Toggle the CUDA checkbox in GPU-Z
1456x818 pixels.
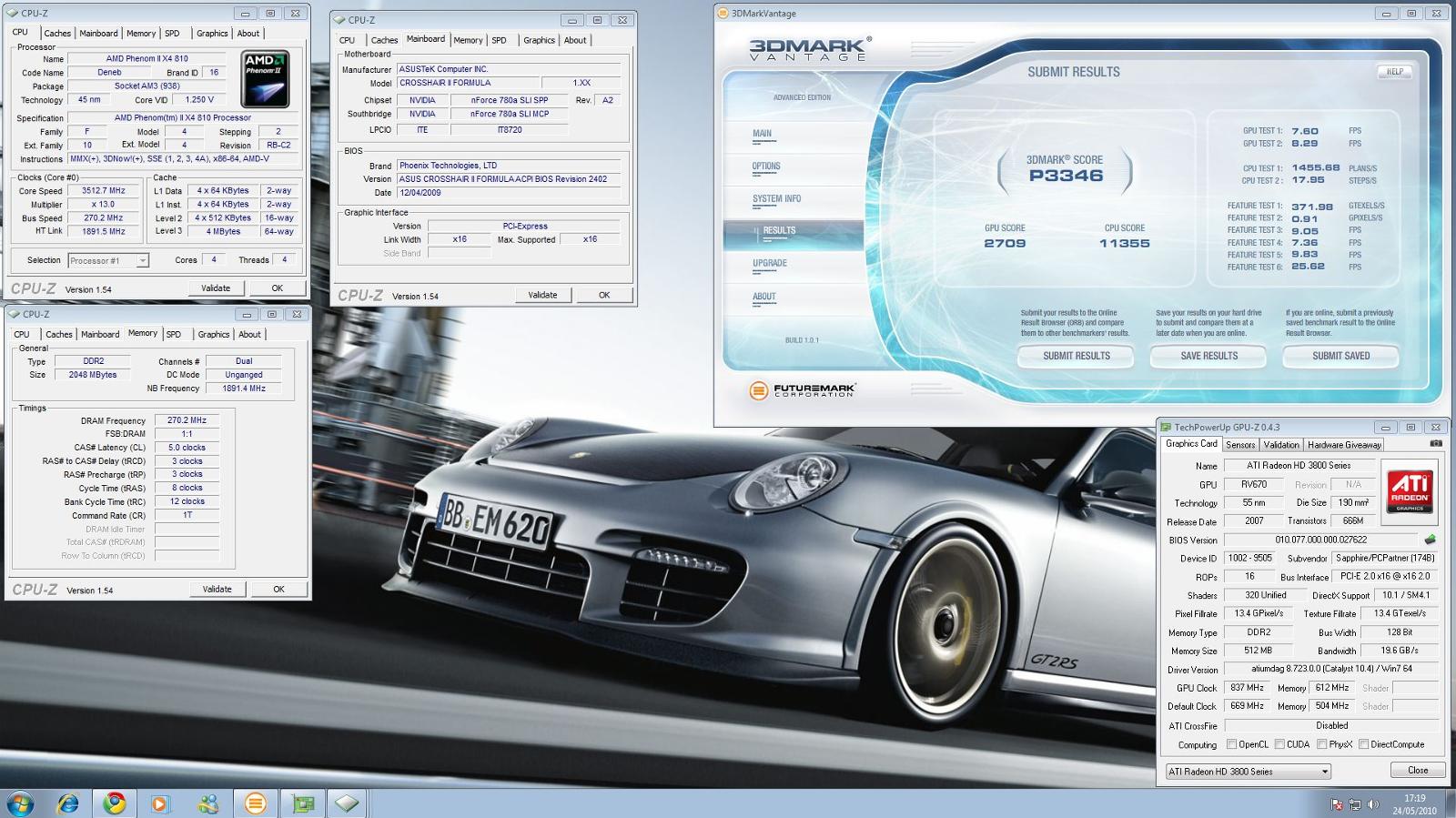(x=1279, y=744)
